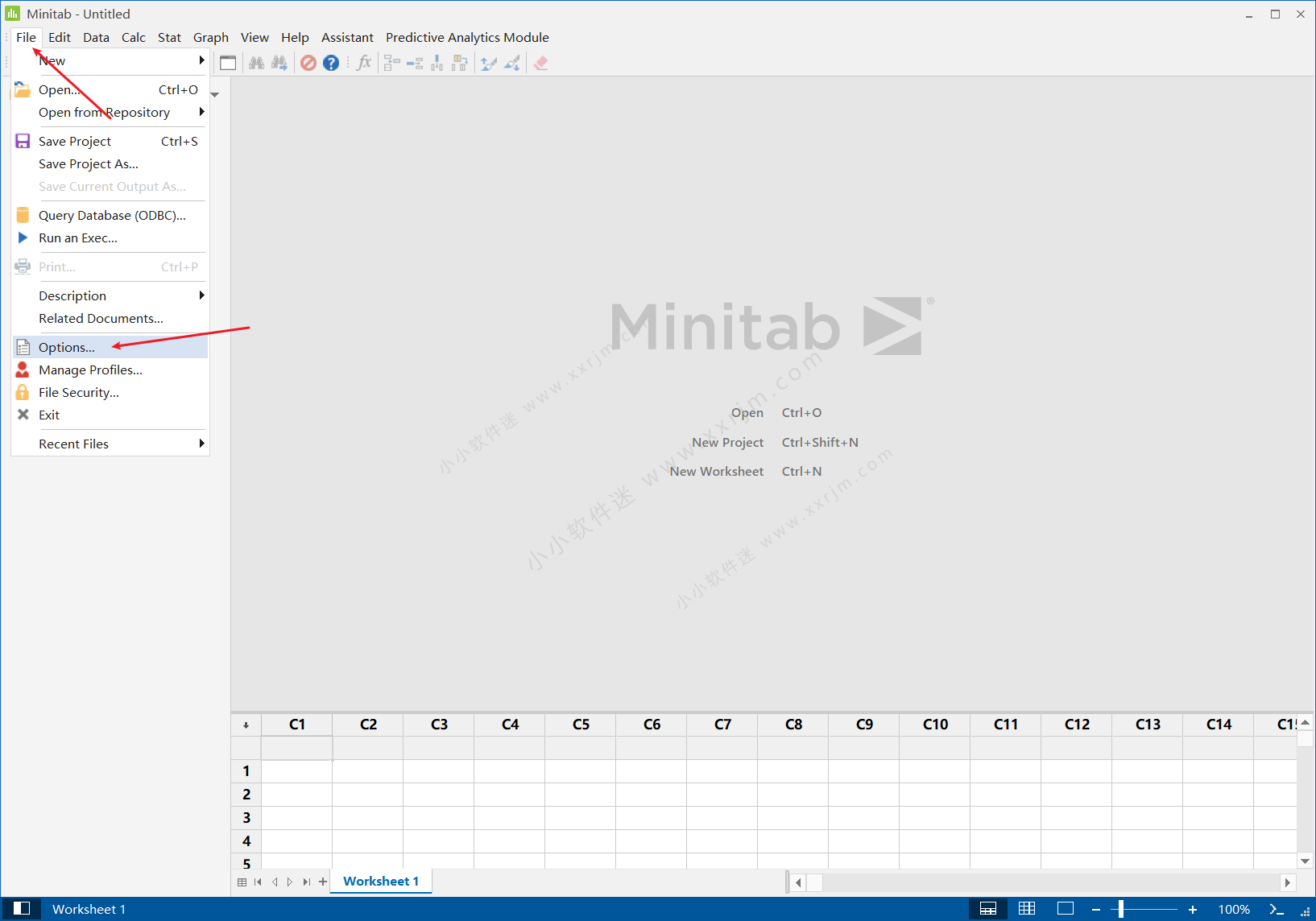
Task: Expand the New submenu in File menu
Action: [x=110, y=60]
